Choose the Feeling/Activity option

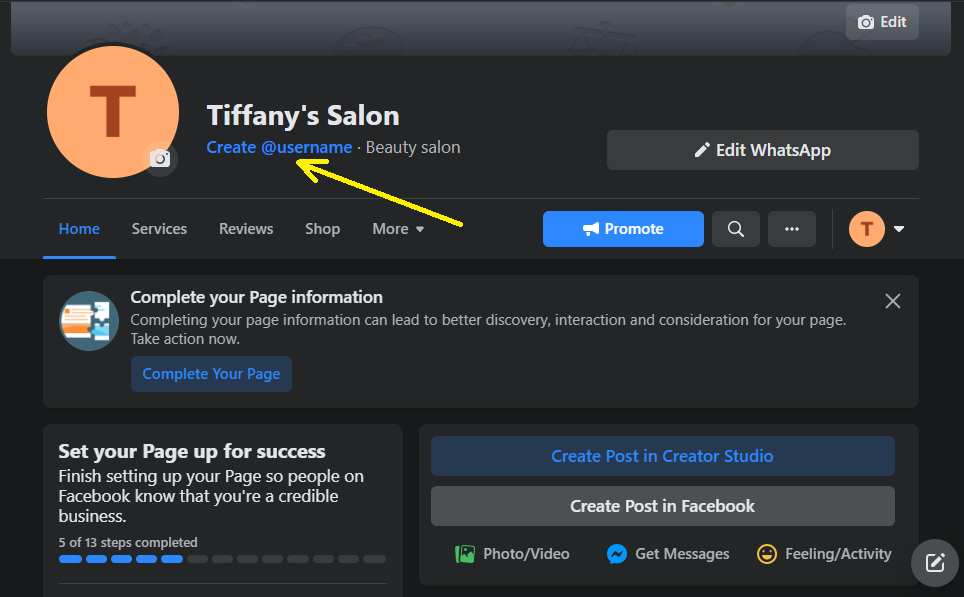coord(824,554)
